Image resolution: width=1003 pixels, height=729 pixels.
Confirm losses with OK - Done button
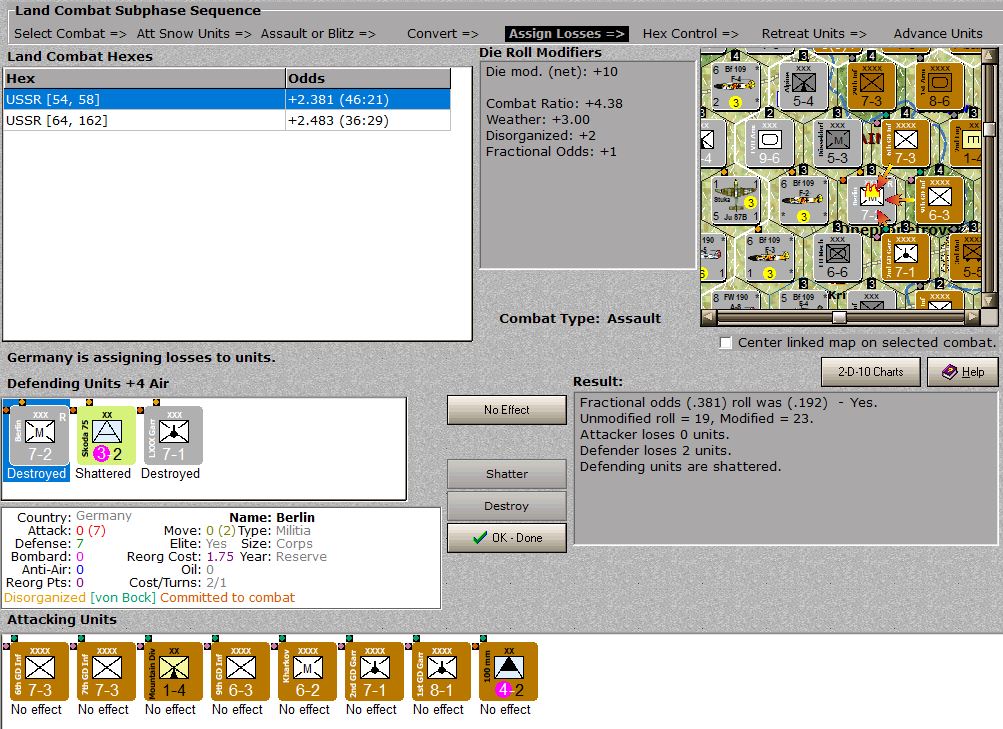pyautogui.click(x=507, y=538)
